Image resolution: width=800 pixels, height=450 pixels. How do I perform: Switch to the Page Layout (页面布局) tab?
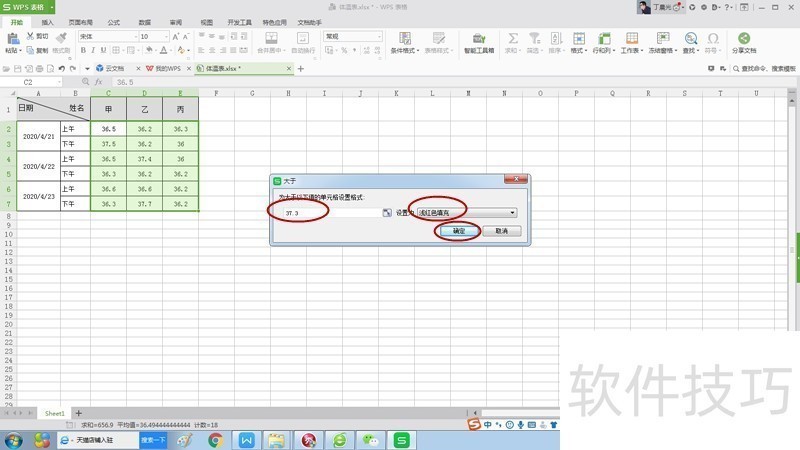pos(81,22)
